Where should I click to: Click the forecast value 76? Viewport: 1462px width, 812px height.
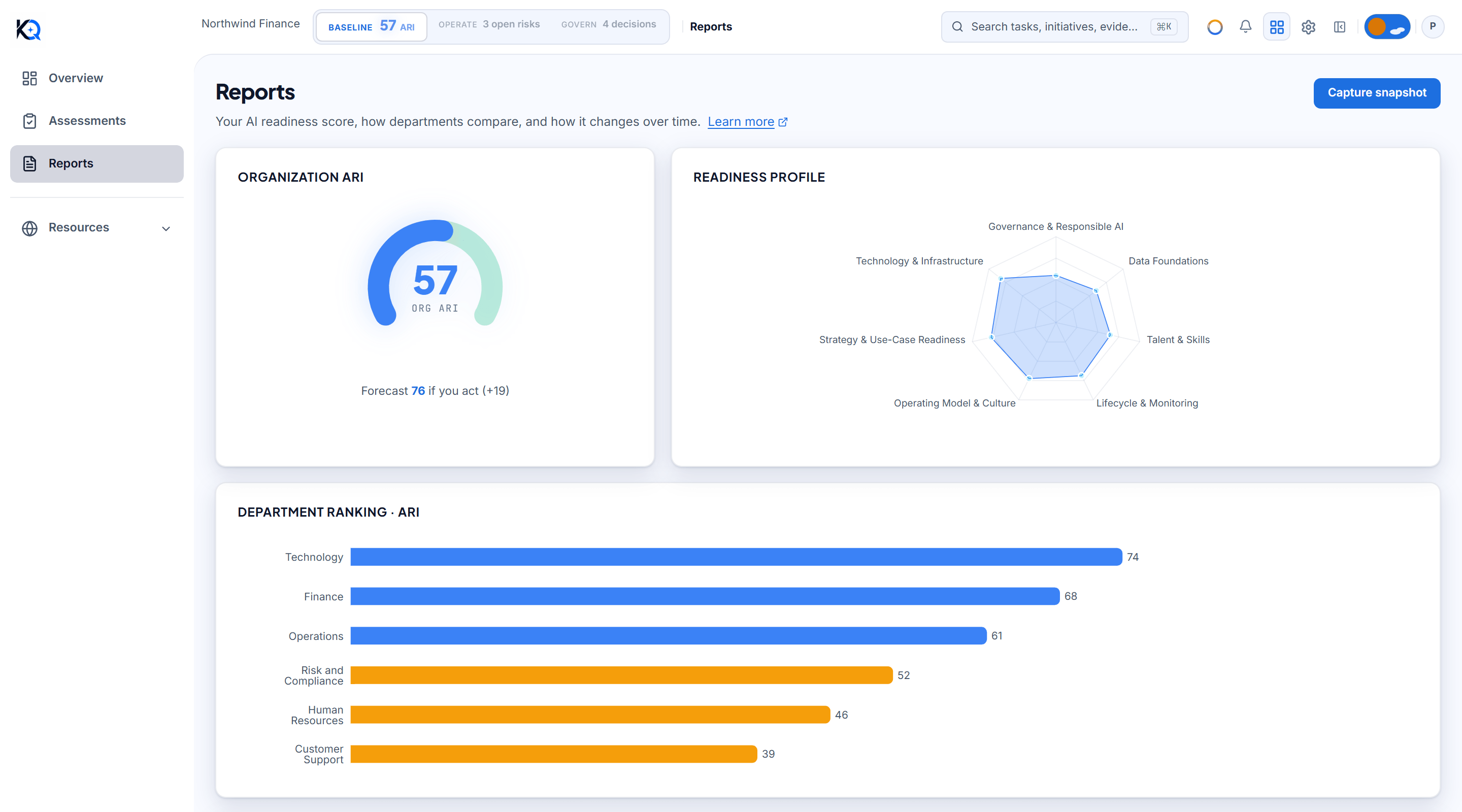tap(418, 391)
